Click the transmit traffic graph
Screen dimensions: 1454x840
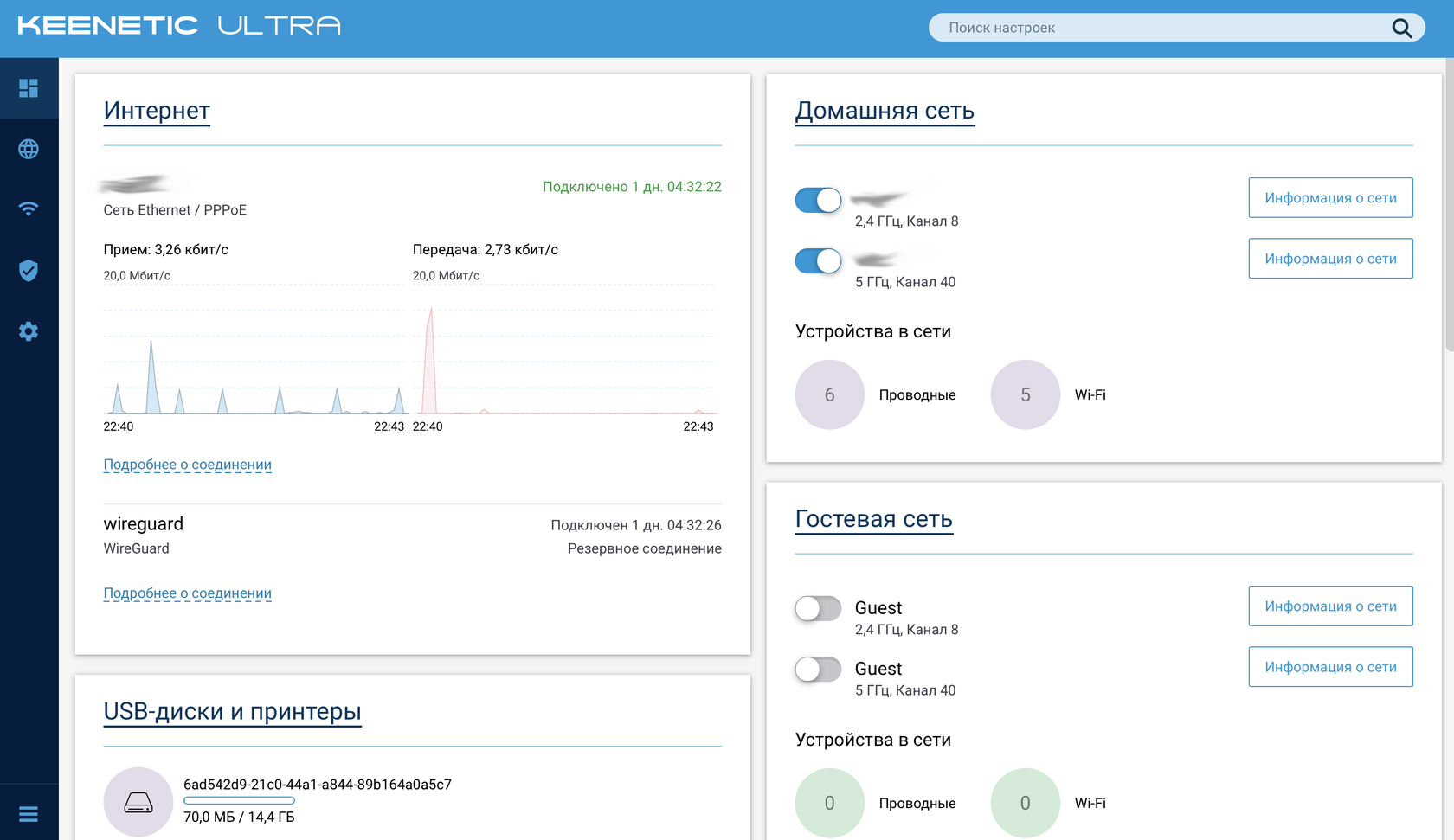click(565, 349)
